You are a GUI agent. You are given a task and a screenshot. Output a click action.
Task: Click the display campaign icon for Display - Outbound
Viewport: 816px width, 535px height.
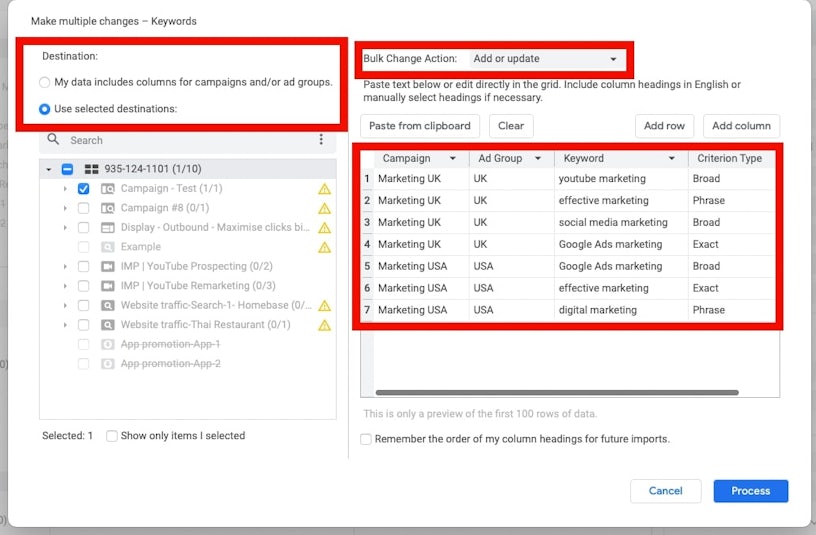(108, 228)
